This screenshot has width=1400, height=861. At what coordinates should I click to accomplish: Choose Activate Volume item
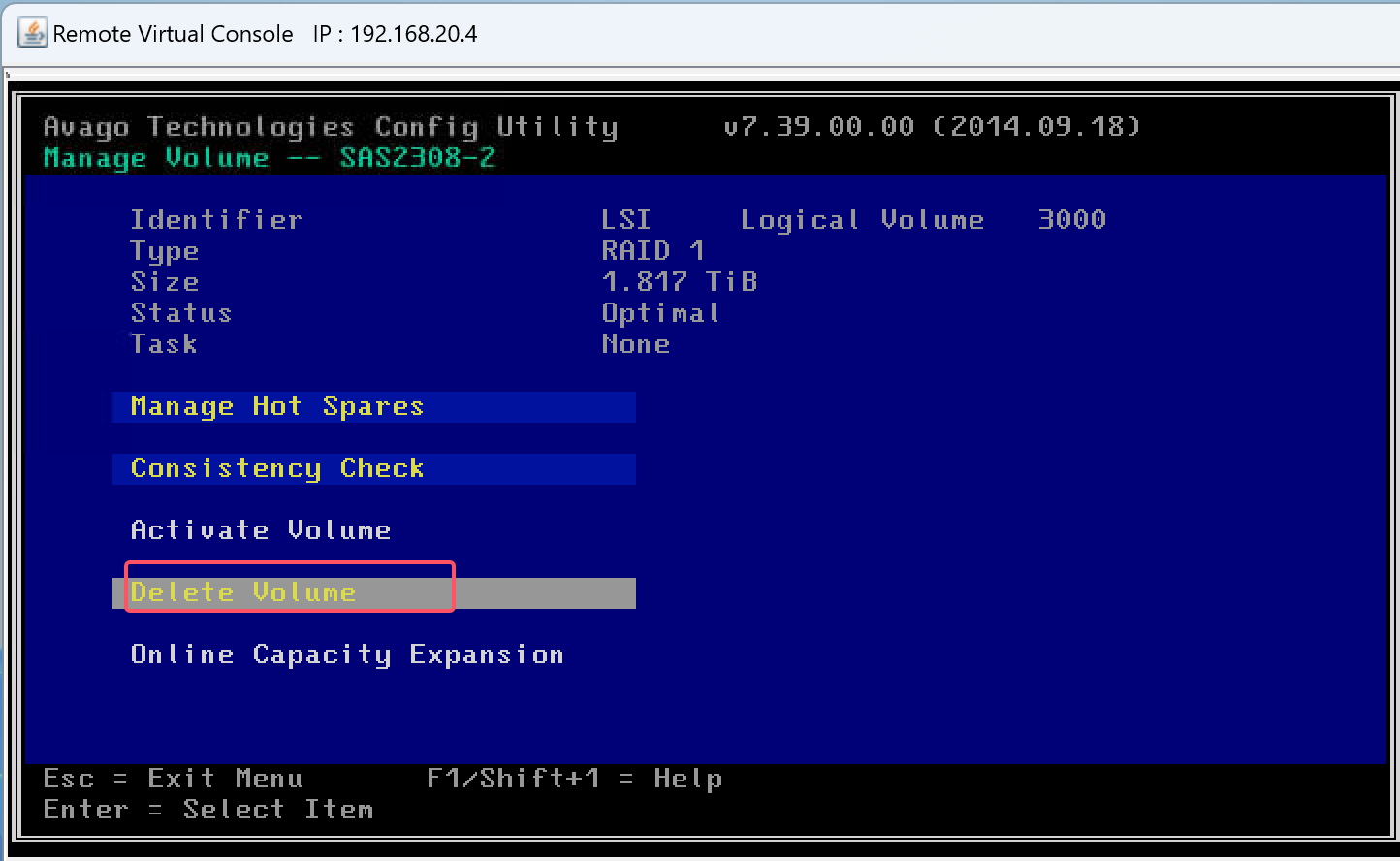click(x=261, y=530)
